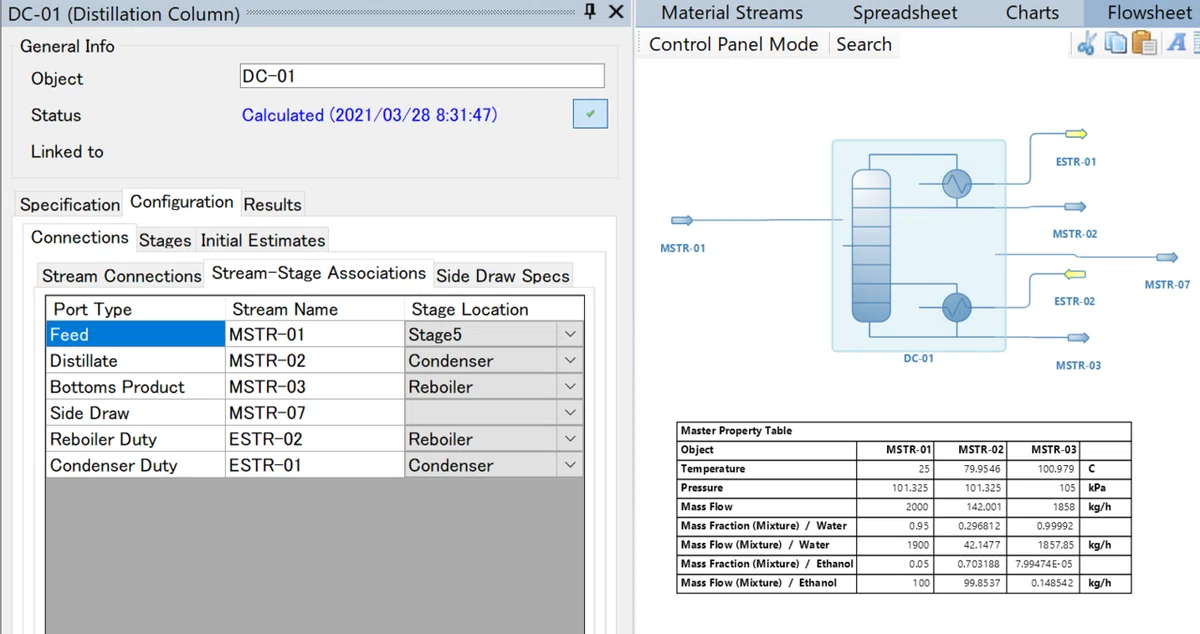
Task: Open the Specification tab
Action: pos(70,204)
